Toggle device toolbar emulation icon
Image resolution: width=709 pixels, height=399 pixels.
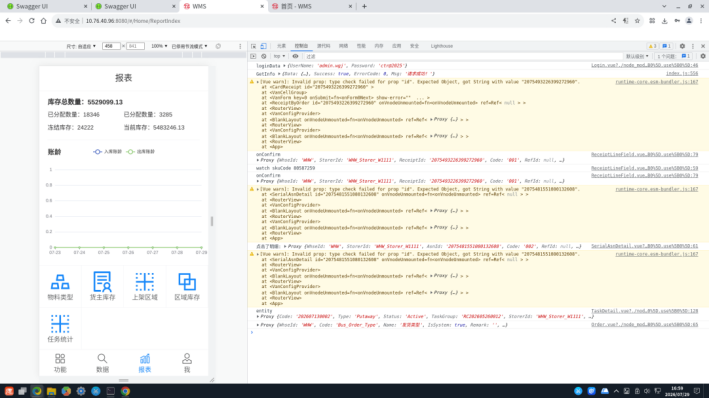coord(264,46)
